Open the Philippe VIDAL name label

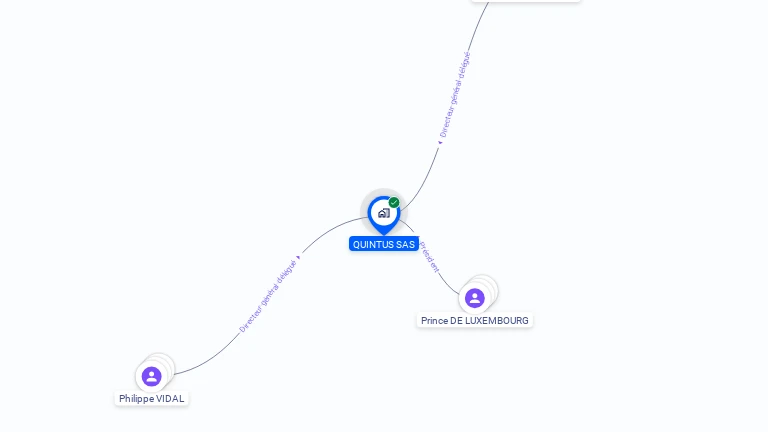coord(152,399)
